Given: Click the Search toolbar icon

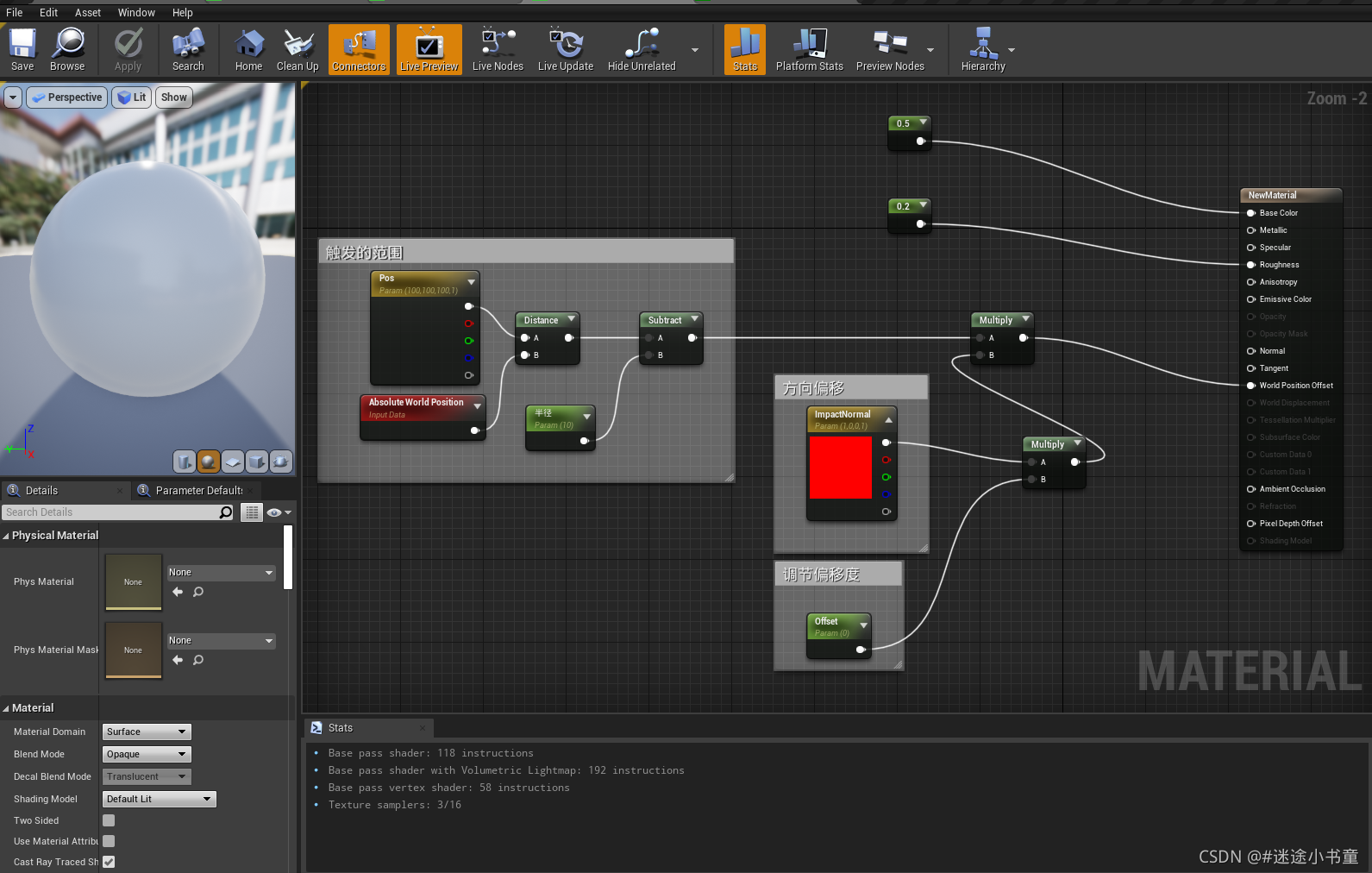Looking at the screenshot, I should [188, 49].
